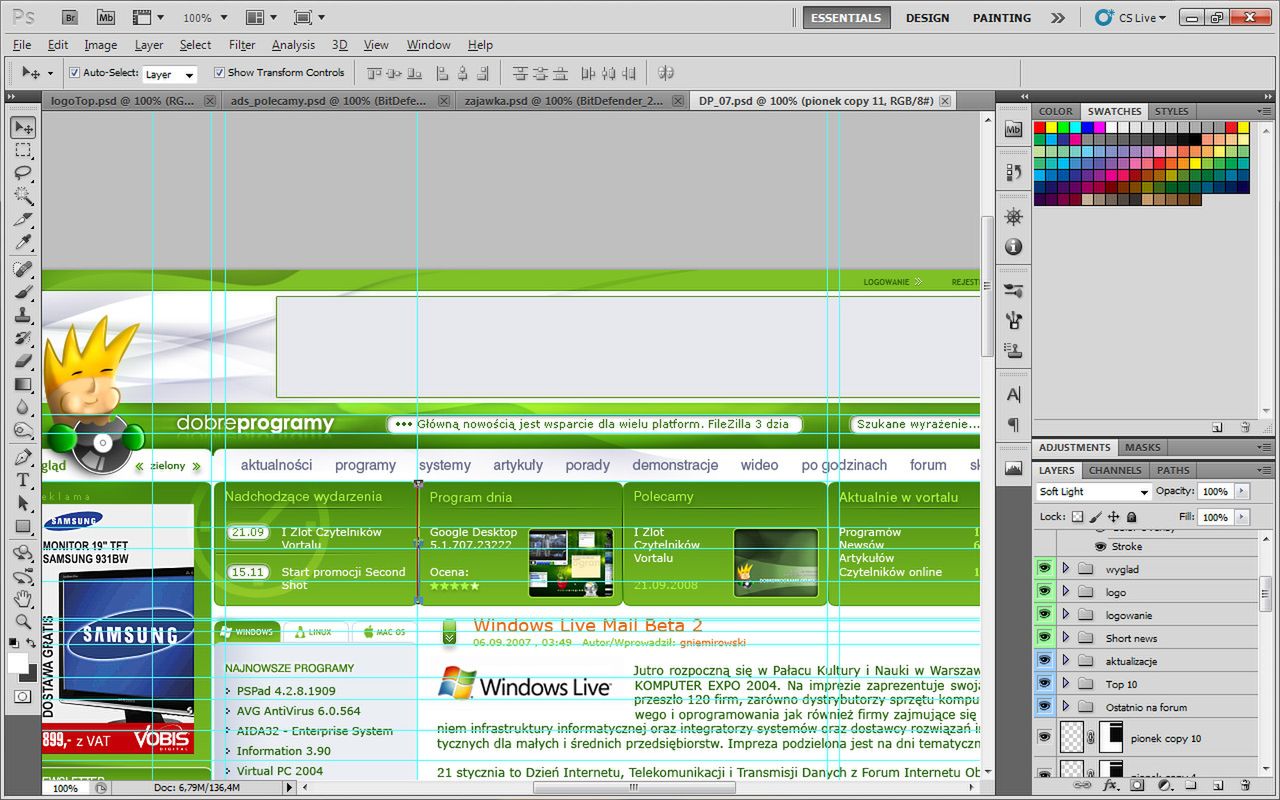Click the Auto-Align Layers icon

point(666,73)
